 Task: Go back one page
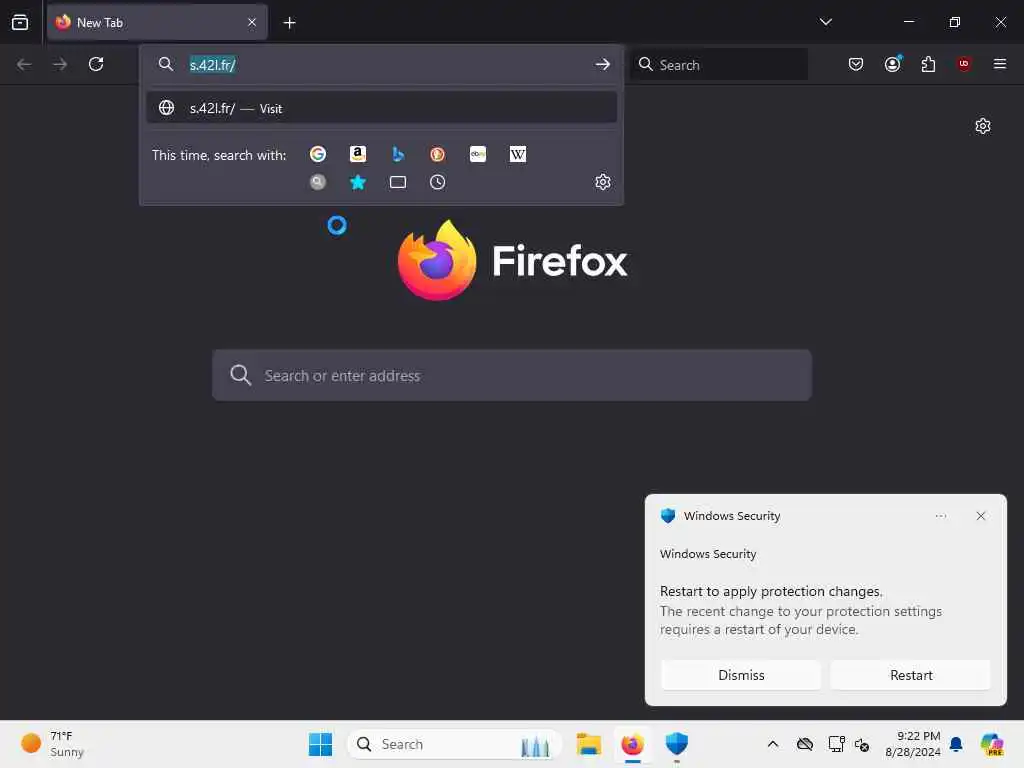pos(24,64)
